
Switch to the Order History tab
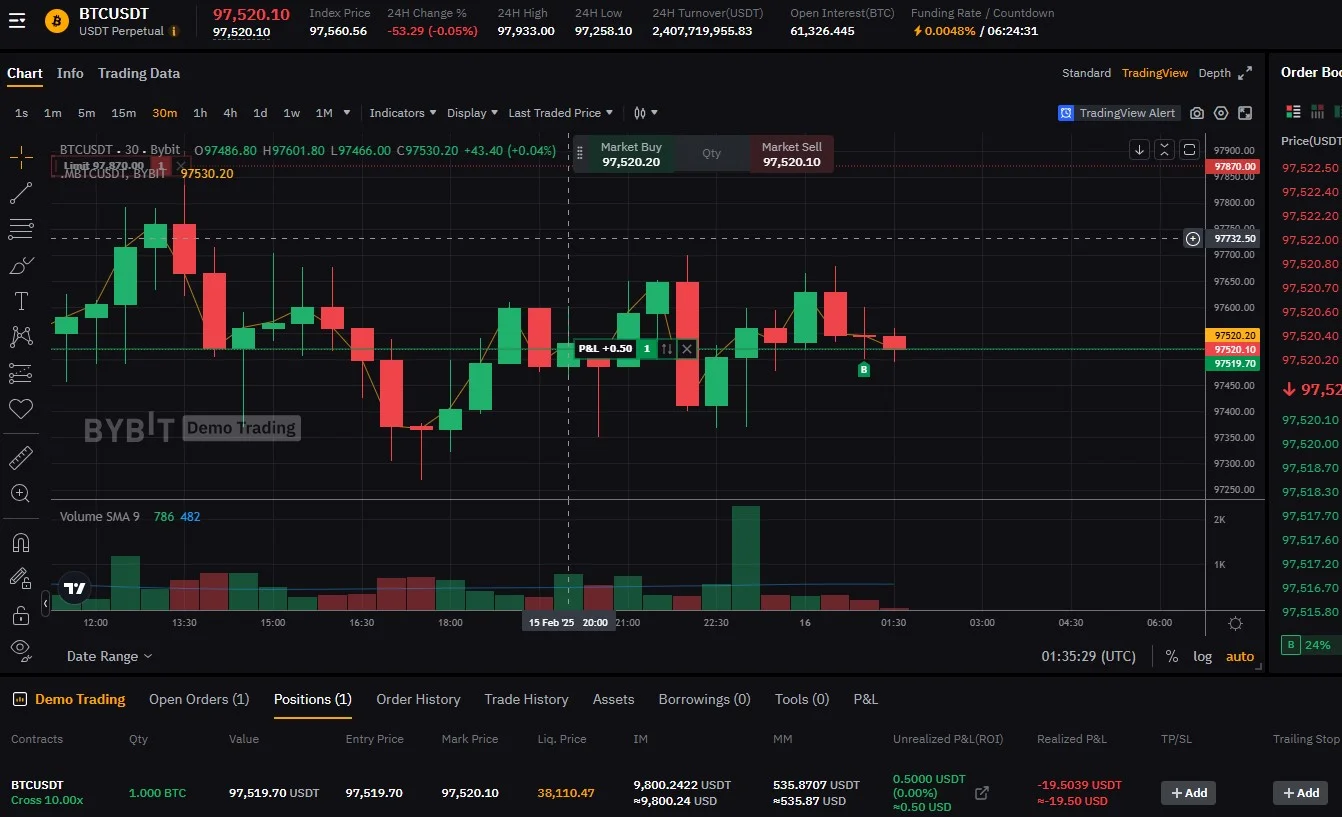coord(418,699)
